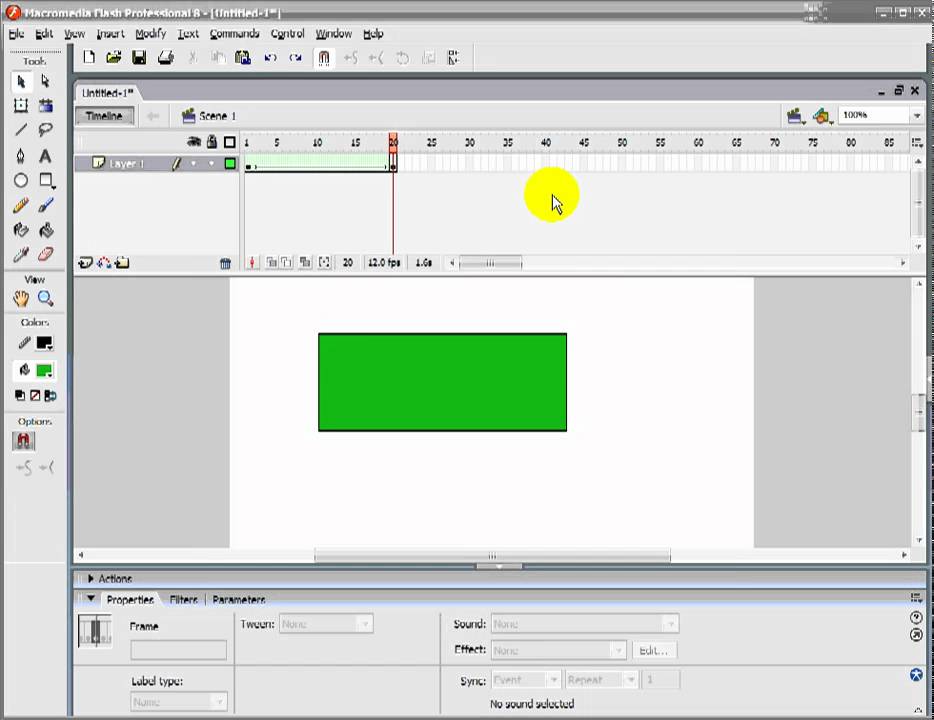Click the sound Edit... button
This screenshot has width=934, height=720.
coord(654,650)
